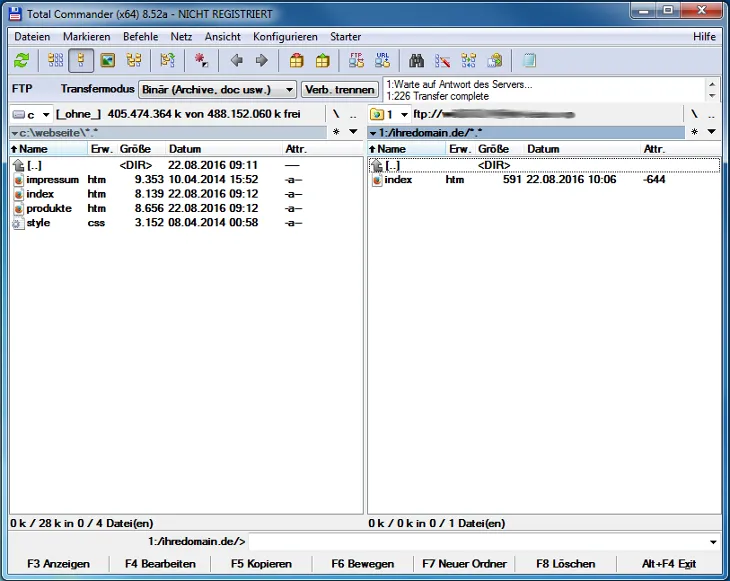730x581 pixels.
Task: Open the Dateien menu
Action: point(32,37)
